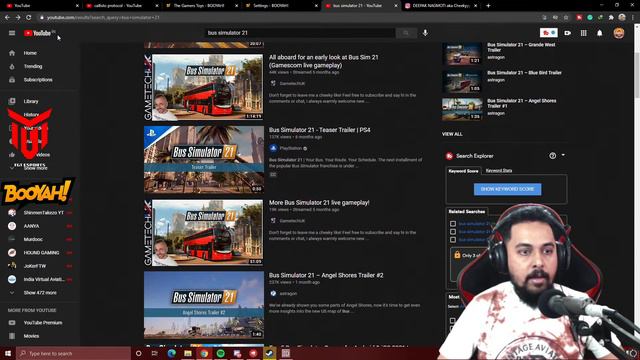Switch to the DEEPAK NAGMOTI browser tab
Viewport: 640px width, 360px height.
440,6
